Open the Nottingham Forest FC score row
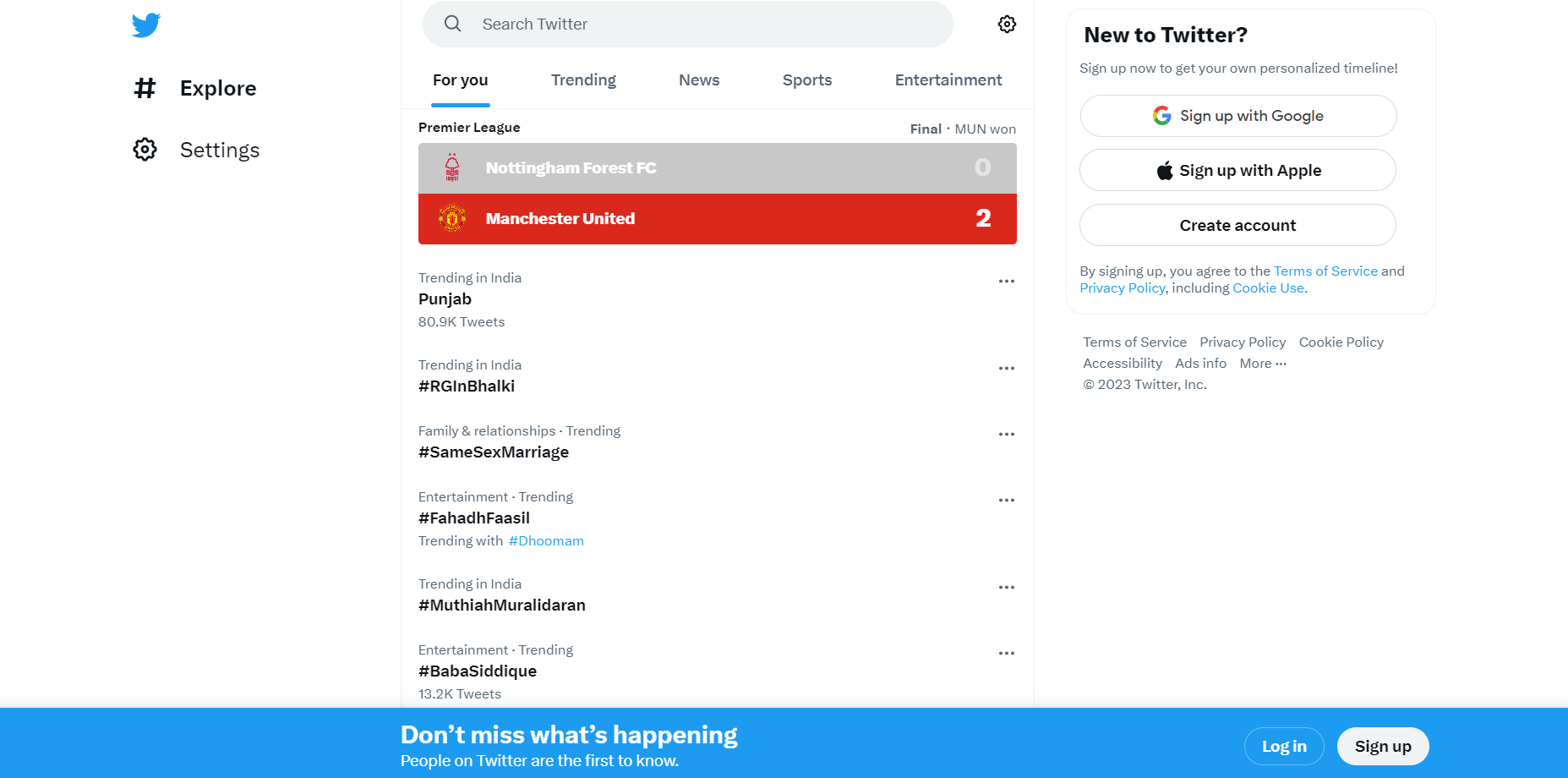 click(x=718, y=168)
